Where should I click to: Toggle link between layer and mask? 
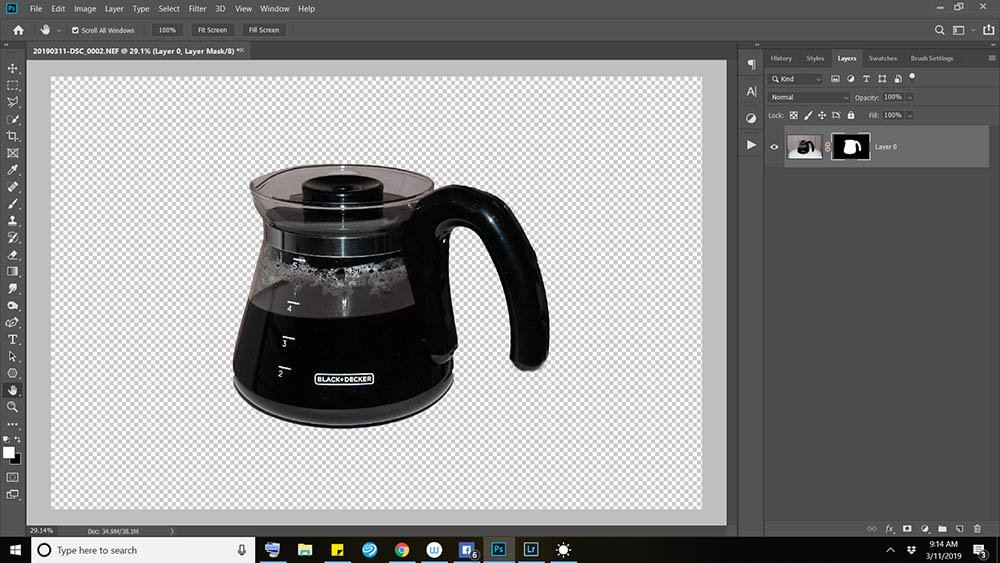[828, 147]
